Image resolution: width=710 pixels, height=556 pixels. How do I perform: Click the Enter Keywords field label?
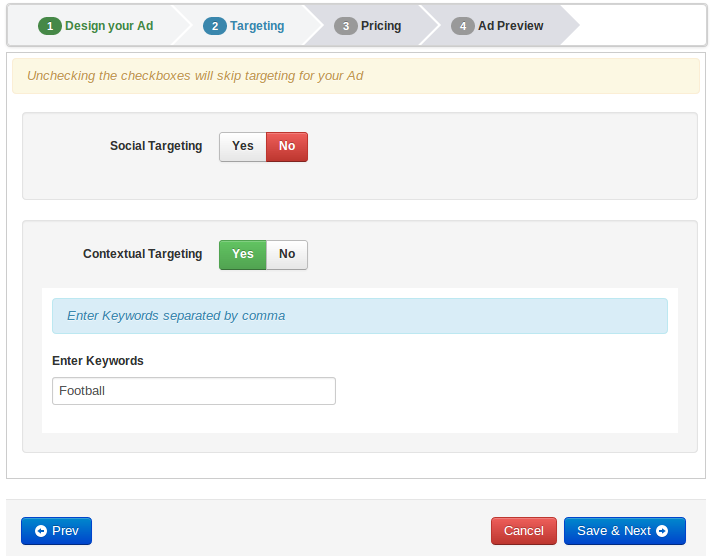[98, 361]
